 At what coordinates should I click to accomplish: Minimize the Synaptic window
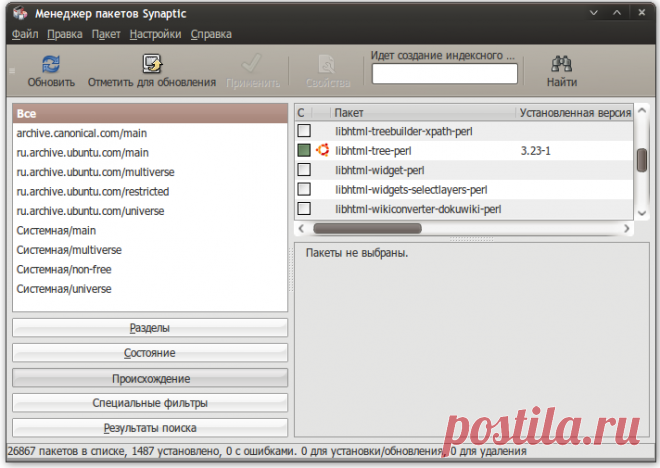[593, 13]
